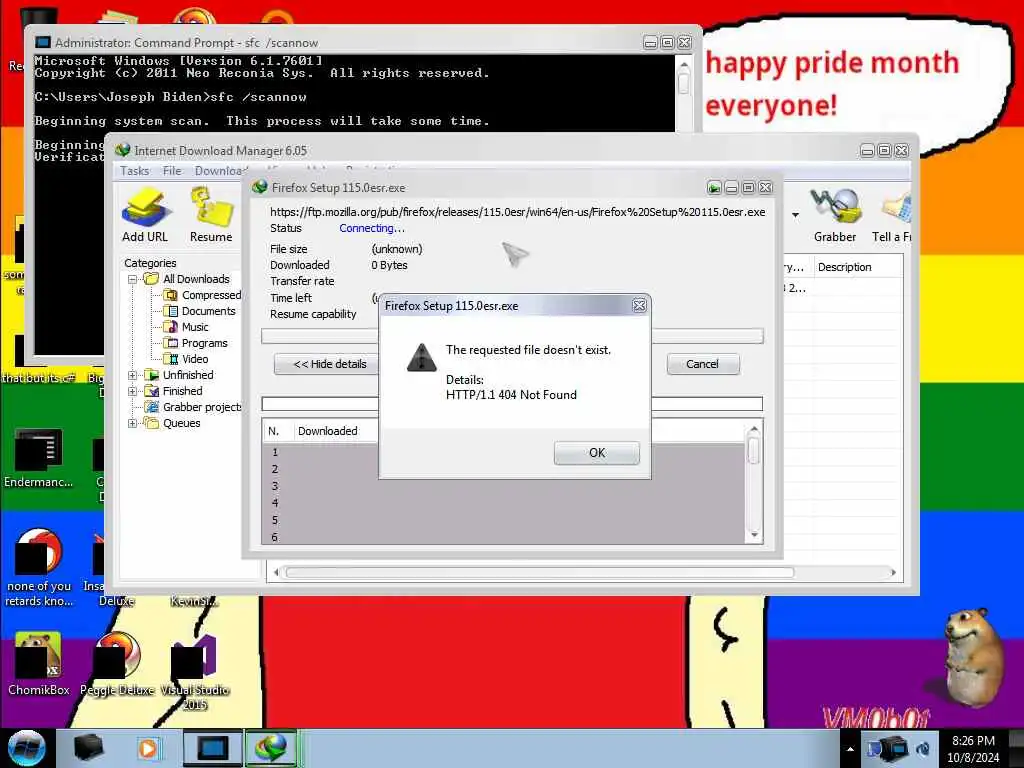Image resolution: width=1024 pixels, height=768 pixels.
Task: Click the Command Prompt taskbar button
Action: (212, 748)
